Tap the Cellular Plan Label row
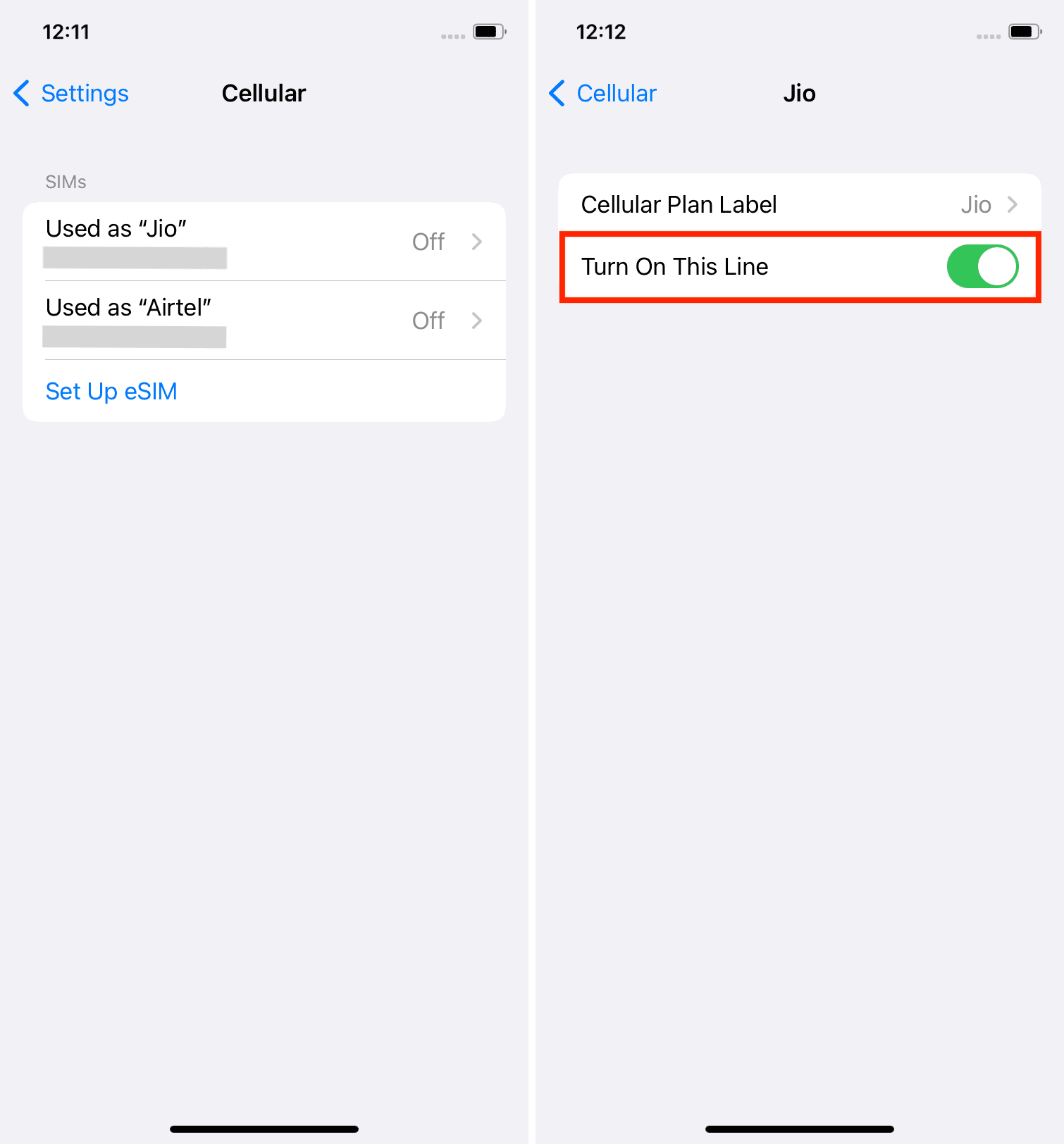Screen dimensions: 1064x1144 [800, 204]
